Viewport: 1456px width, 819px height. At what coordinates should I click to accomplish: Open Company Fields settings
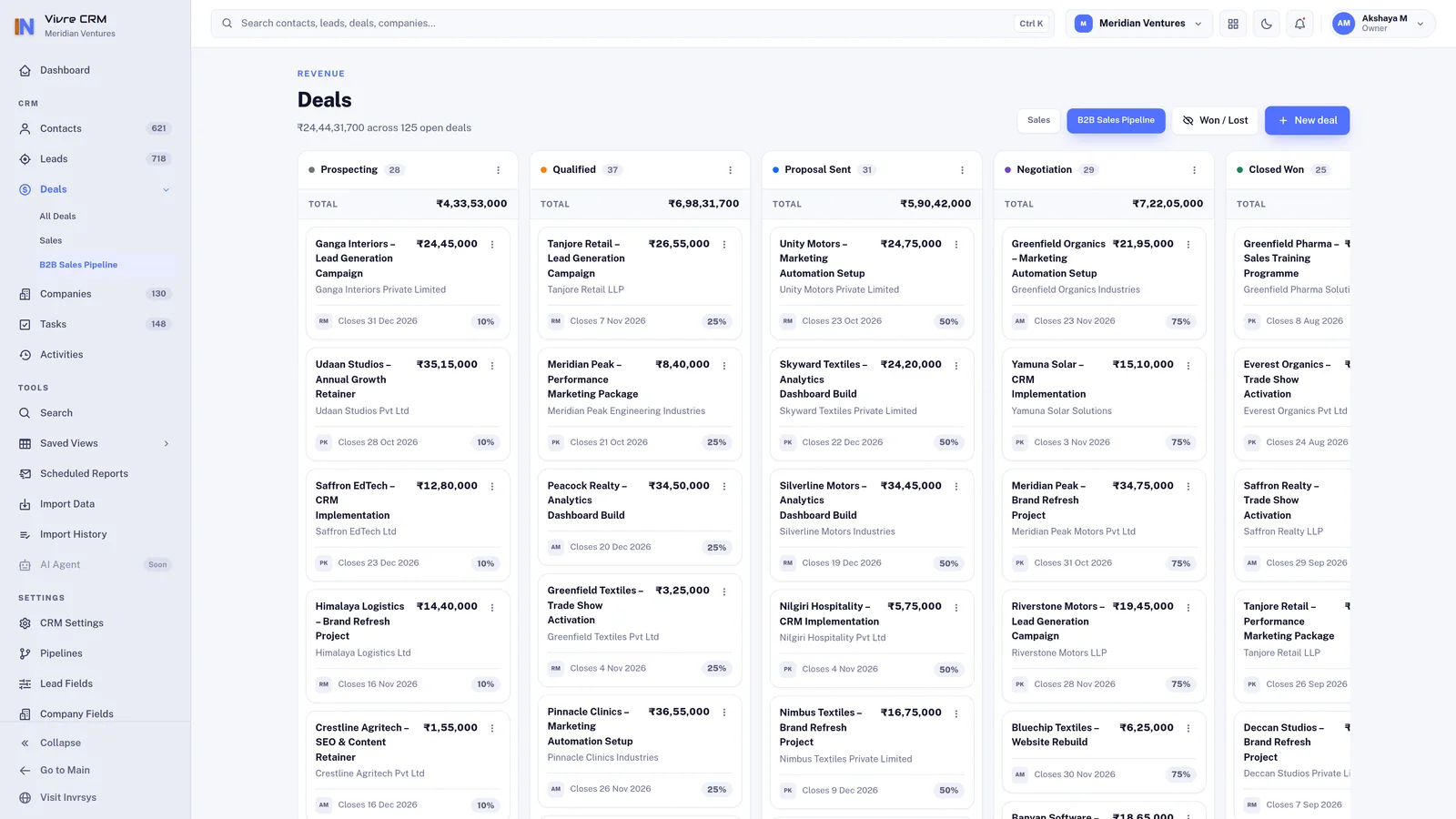[95, 714]
